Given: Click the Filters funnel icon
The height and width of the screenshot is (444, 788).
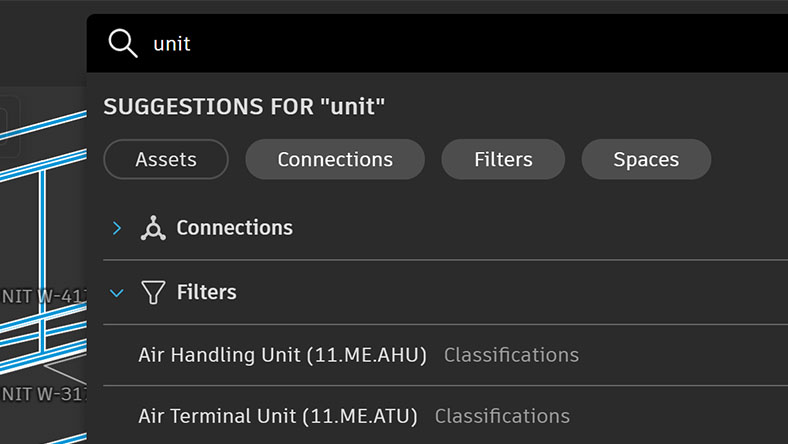Looking at the screenshot, I should [x=152, y=293].
